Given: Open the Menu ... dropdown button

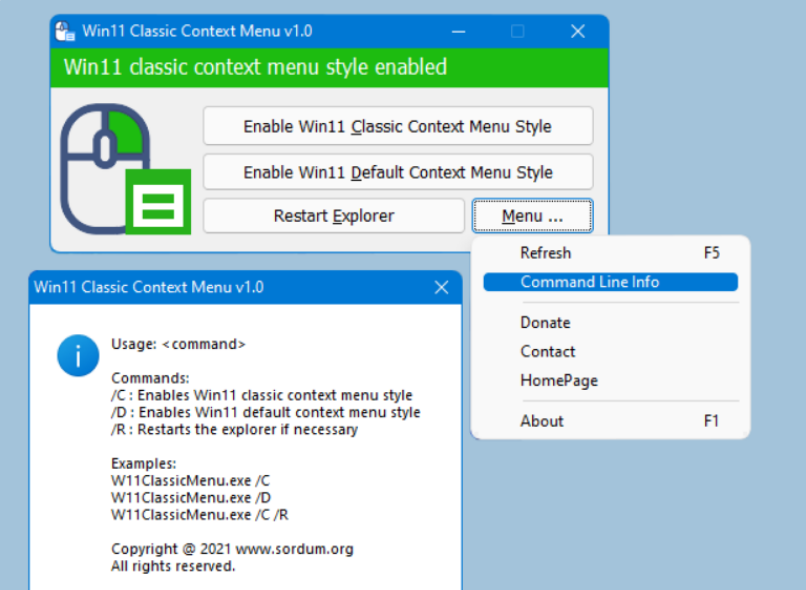Looking at the screenshot, I should click(x=532, y=216).
